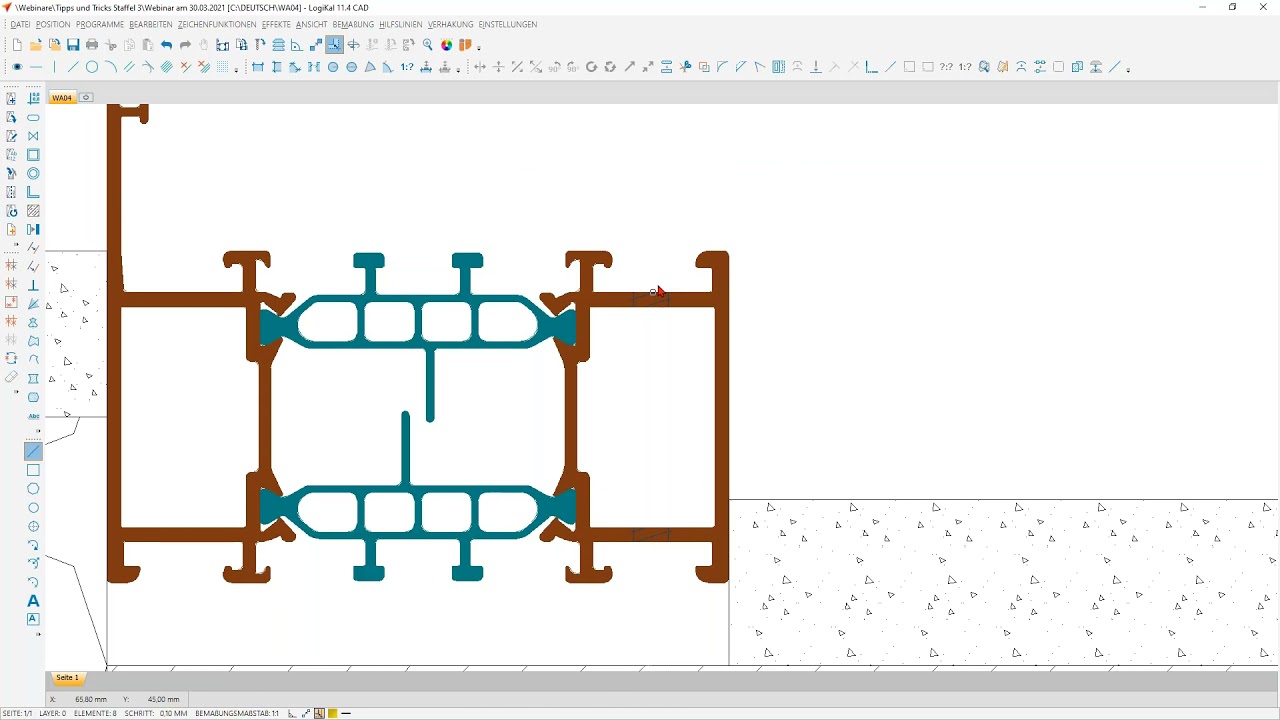
Task: Choose the vertical line drawing tool
Action: click(55, 67)
